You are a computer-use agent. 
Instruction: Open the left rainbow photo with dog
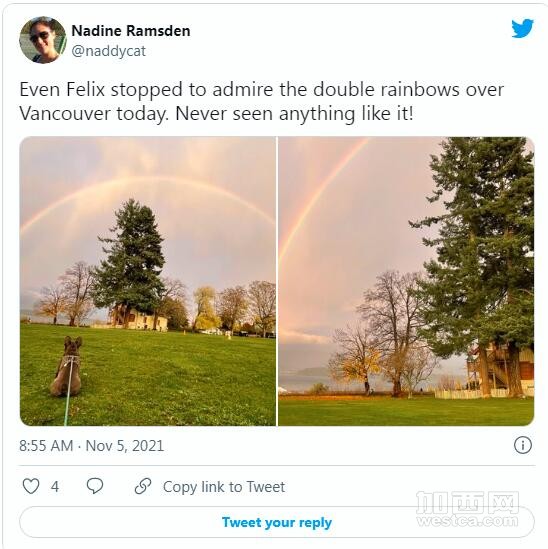click(148, 281)
